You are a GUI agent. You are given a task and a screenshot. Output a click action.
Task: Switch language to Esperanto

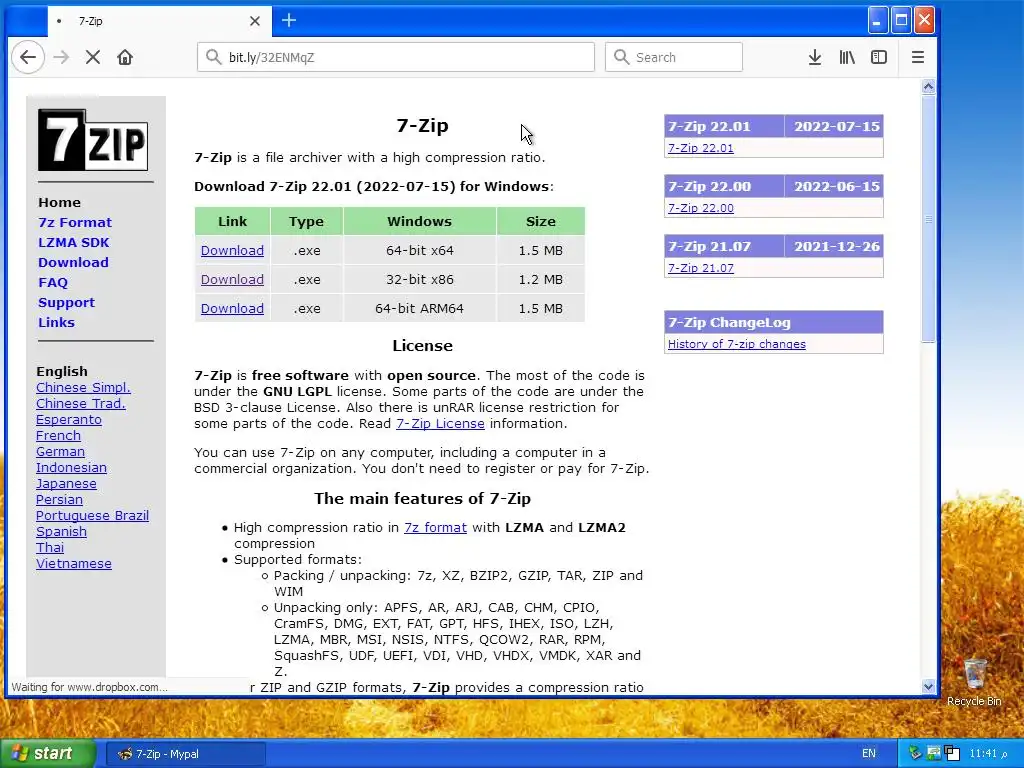(x=69, y=420)
